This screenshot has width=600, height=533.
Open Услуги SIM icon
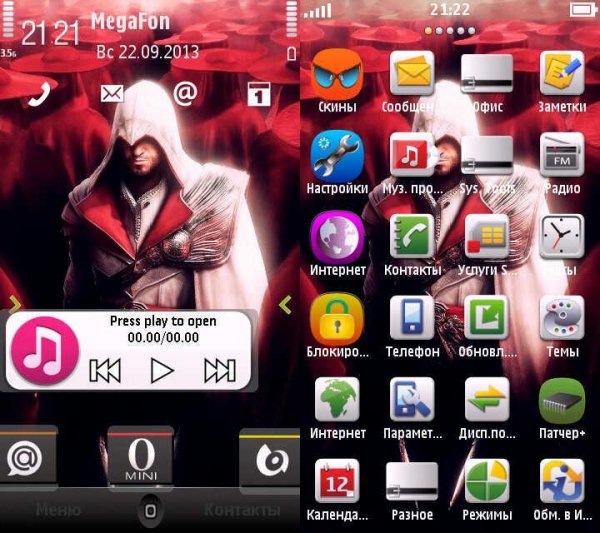tap(487, 236)
